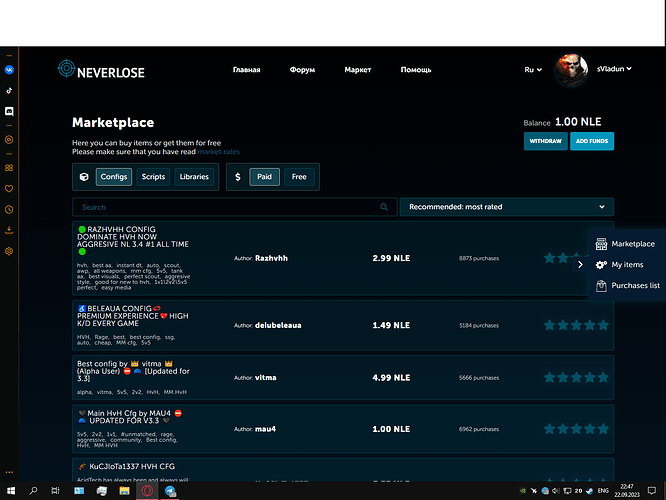Open Downloads icon in Opera sidebar
The height and width of the screenshot is (500, 666).
9,230
